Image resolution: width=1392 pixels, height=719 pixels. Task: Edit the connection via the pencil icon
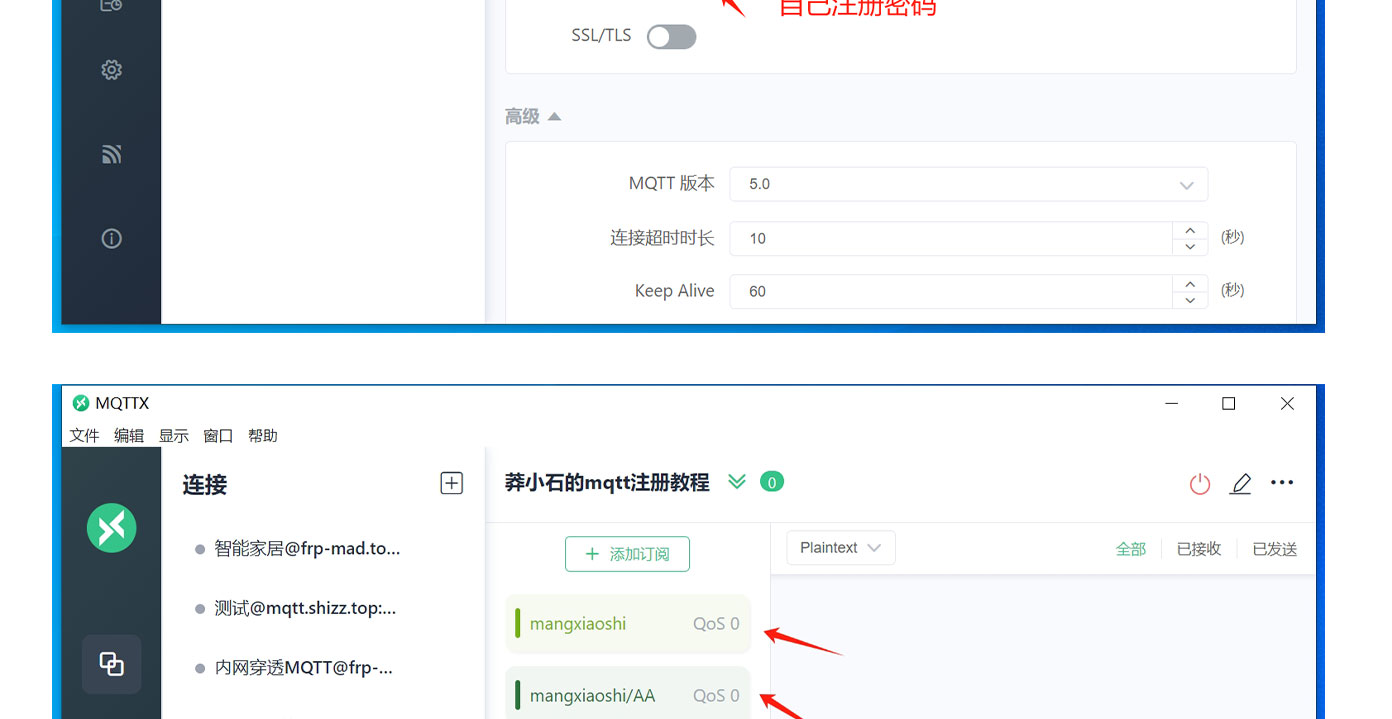(1240, 483)
